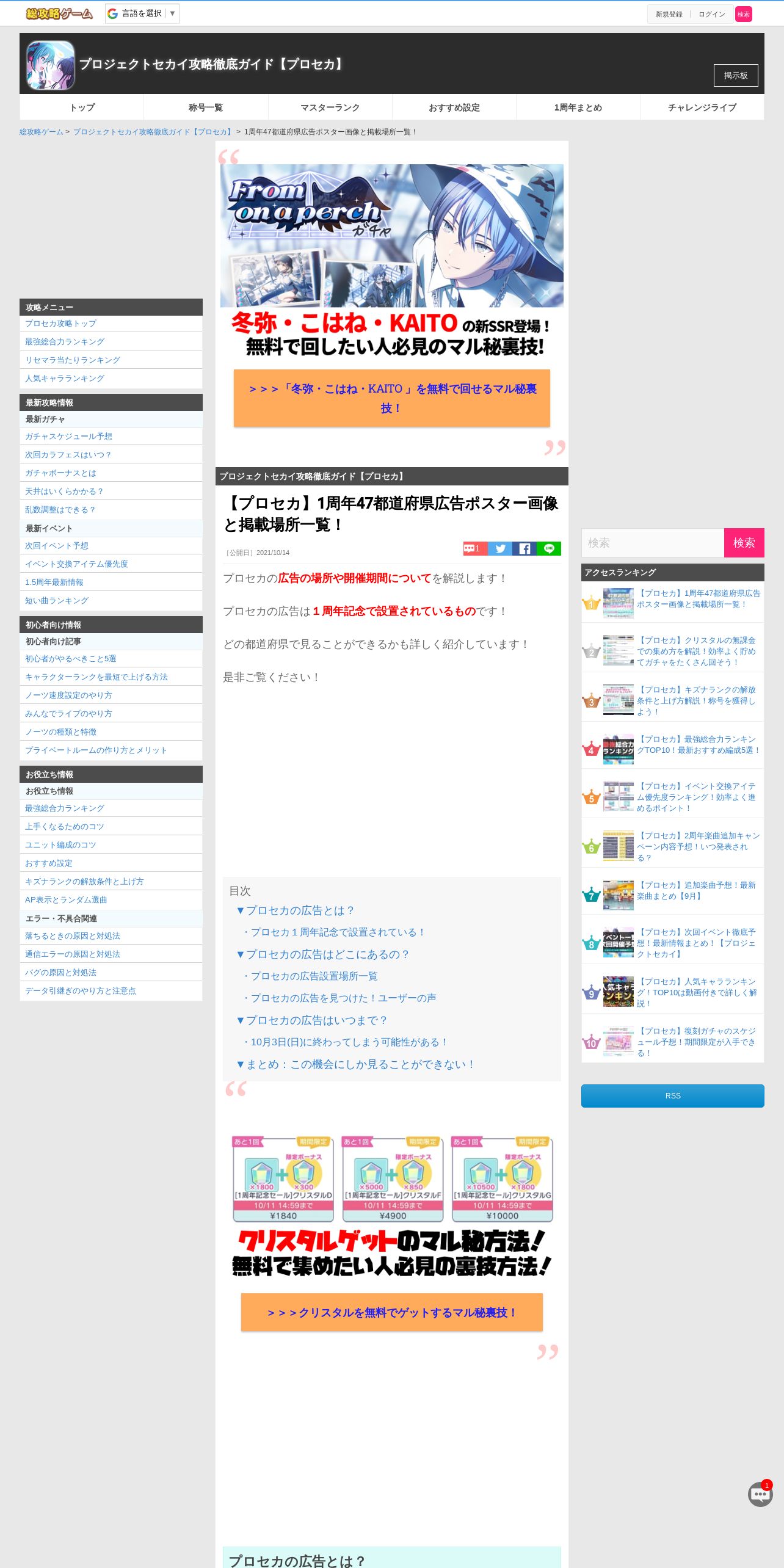Click the bronze rank 3 crown icon
Screen dimensions: 784x1568
591,701
